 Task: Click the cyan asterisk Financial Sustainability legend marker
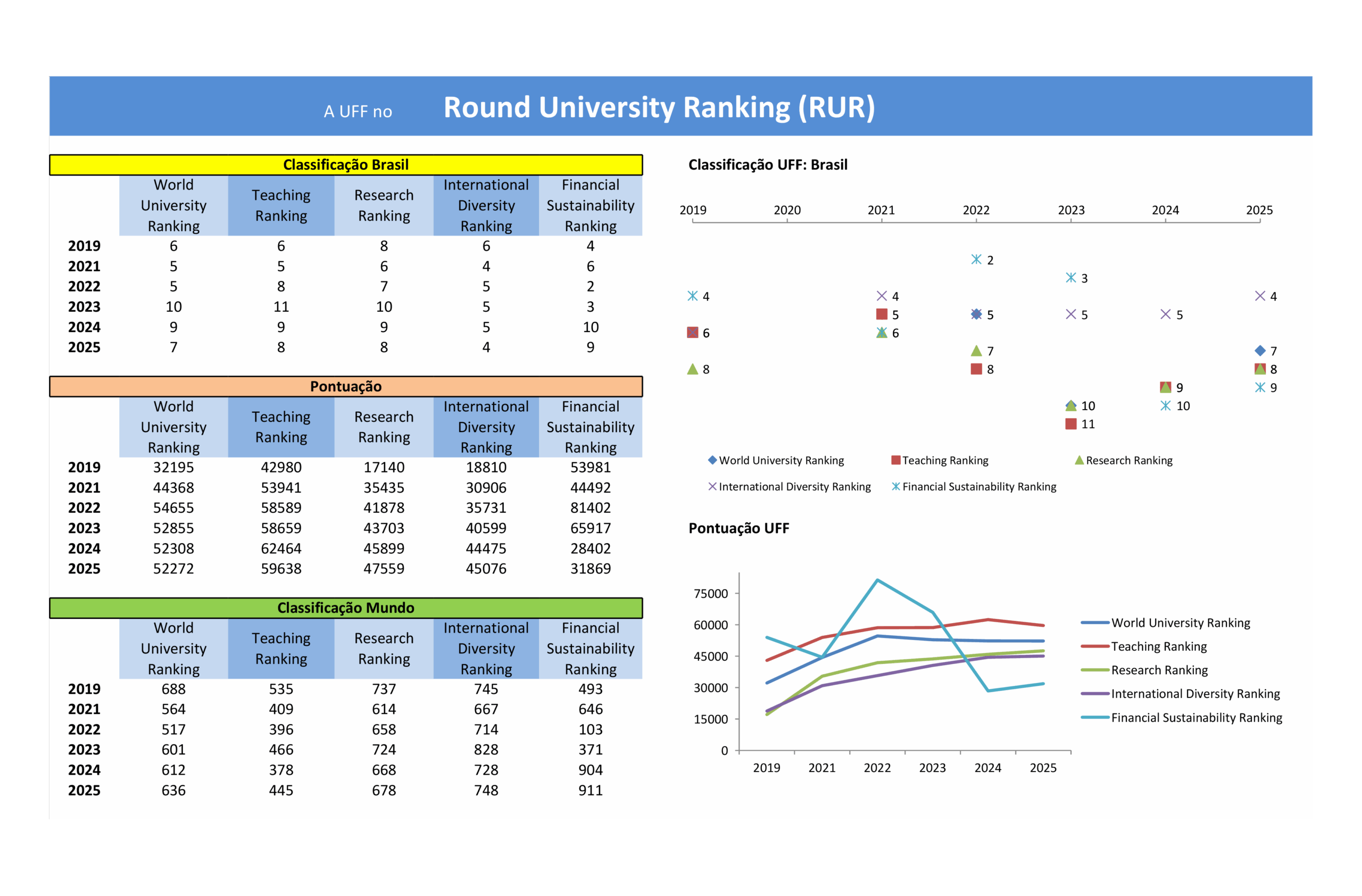pos(896,486)
